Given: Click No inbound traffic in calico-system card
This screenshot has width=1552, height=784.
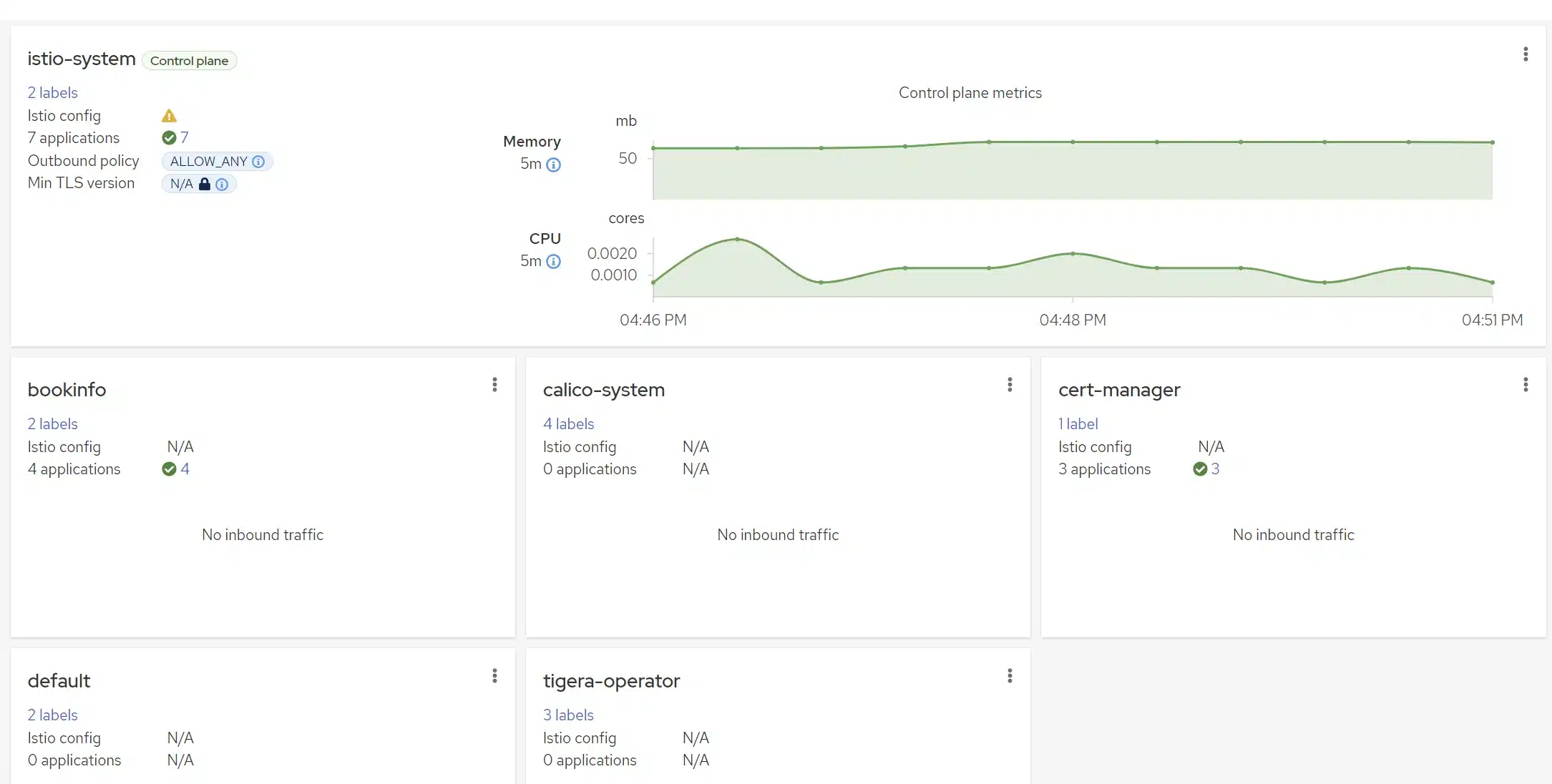Looking at the screenshot, I should tap(778, 535).
